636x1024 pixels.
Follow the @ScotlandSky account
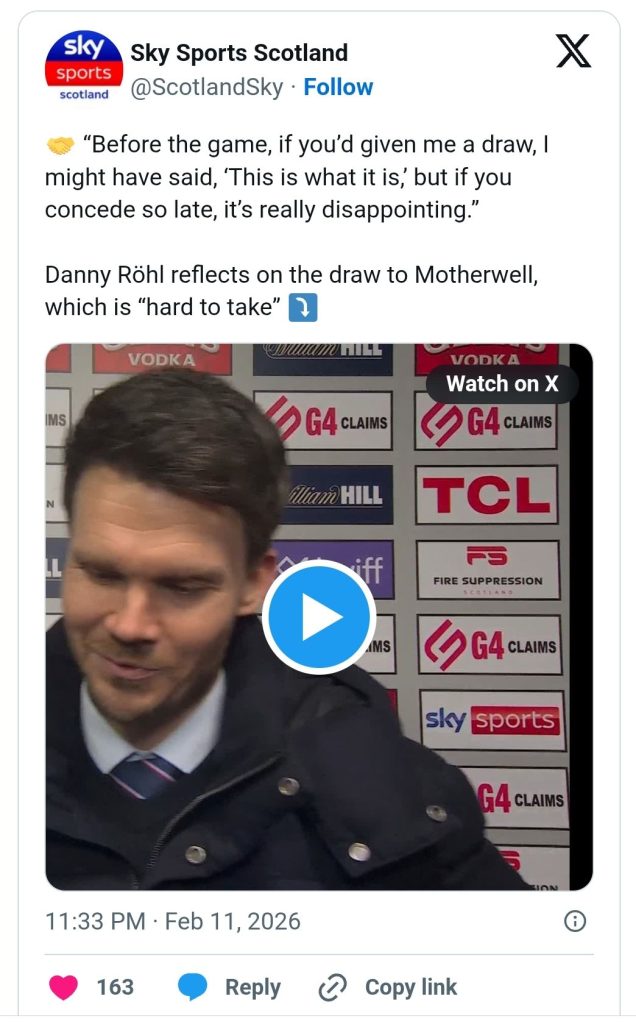click(x=338, y=87)
